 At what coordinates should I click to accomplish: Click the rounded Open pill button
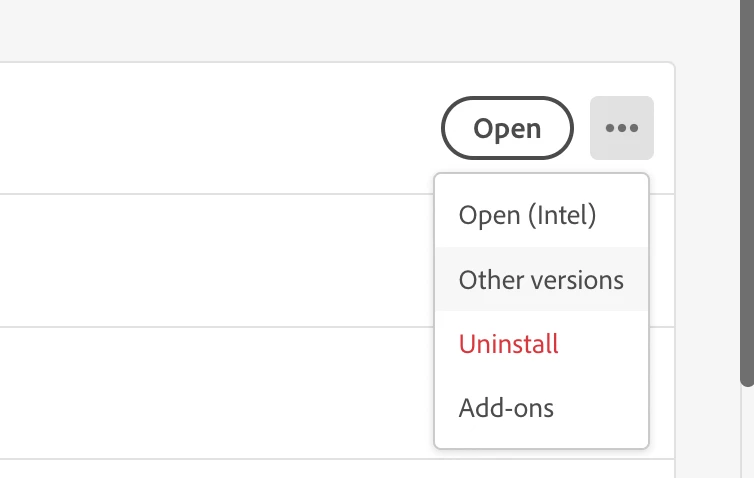point(507,128)
